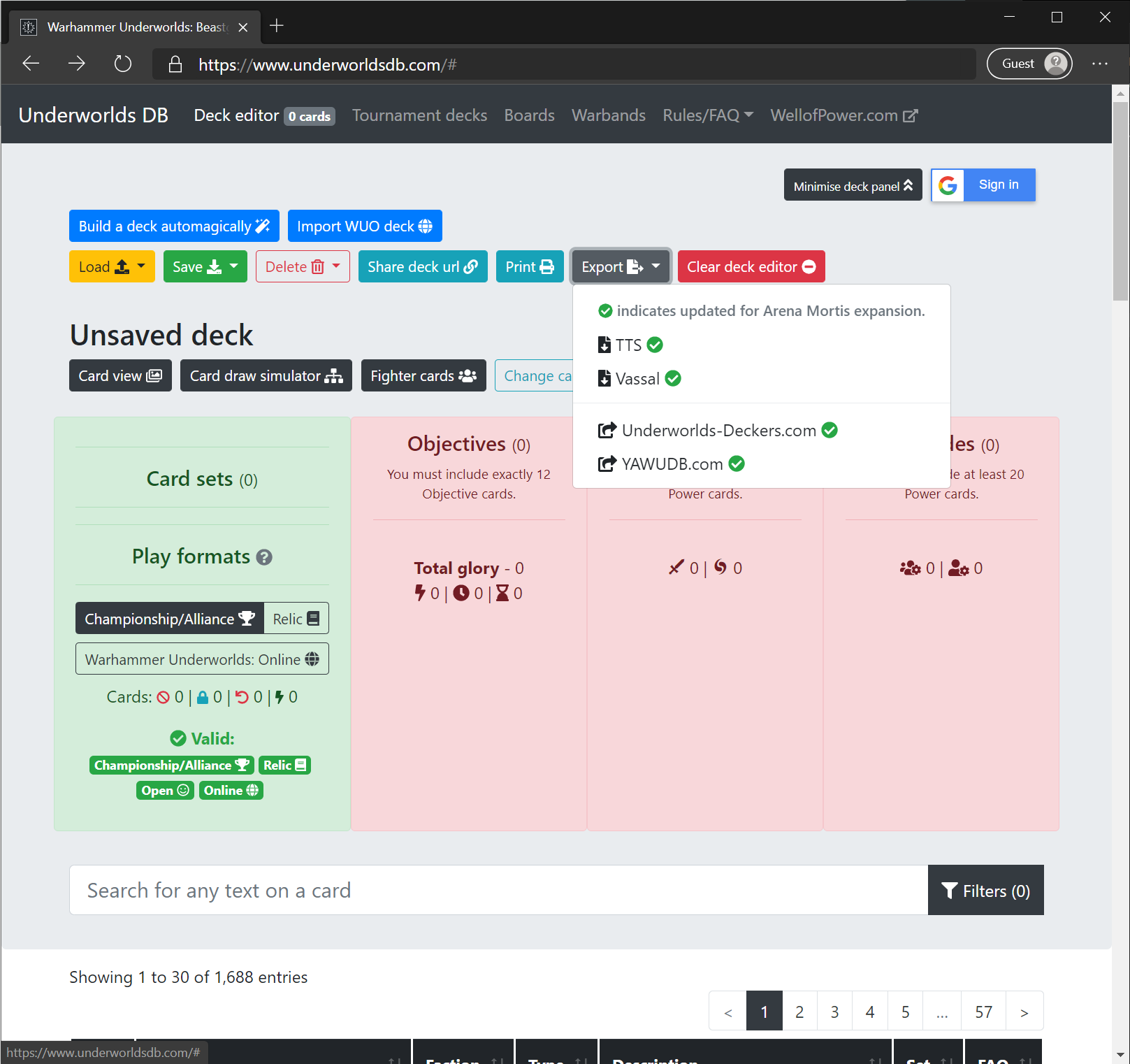The width and height of the screenshot is (1130, 1064).
Task: Click the pagination ellipsis
Action: click(942, 1011)
